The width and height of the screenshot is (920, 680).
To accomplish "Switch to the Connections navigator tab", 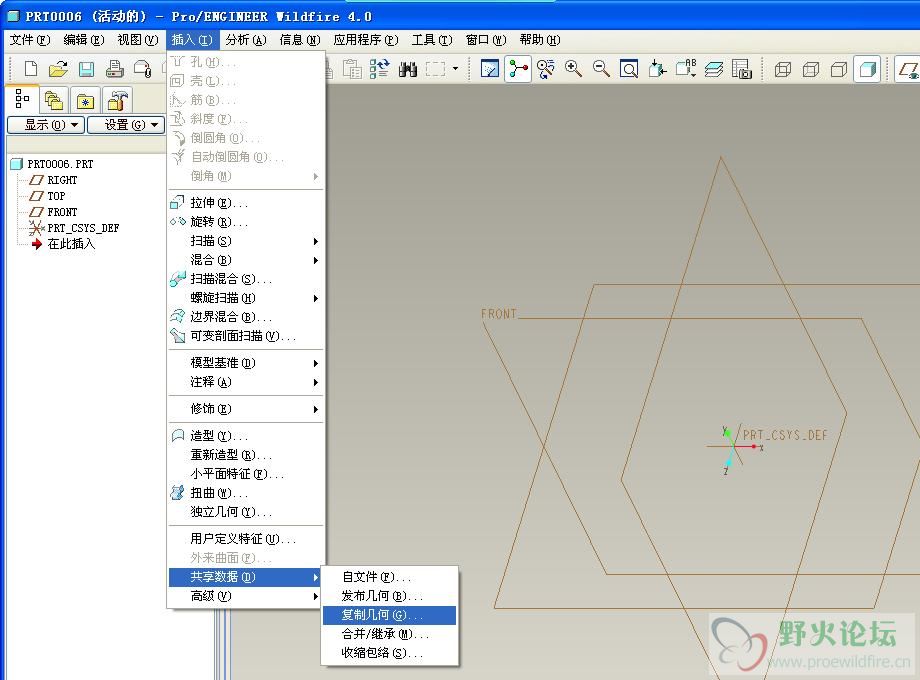I will coord(117,100).
